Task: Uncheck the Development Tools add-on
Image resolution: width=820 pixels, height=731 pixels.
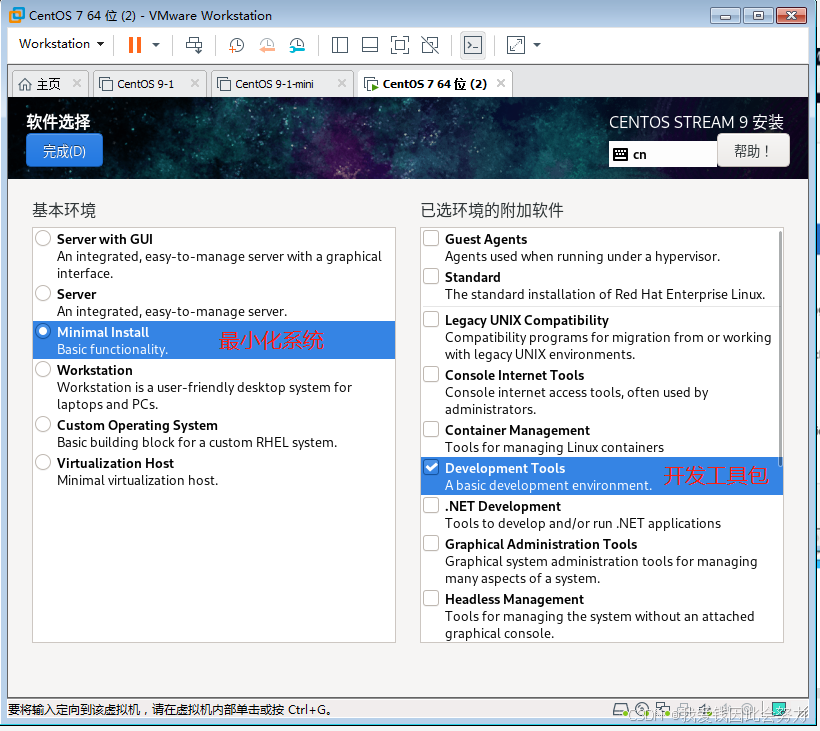Action: (x=431, y=467)
